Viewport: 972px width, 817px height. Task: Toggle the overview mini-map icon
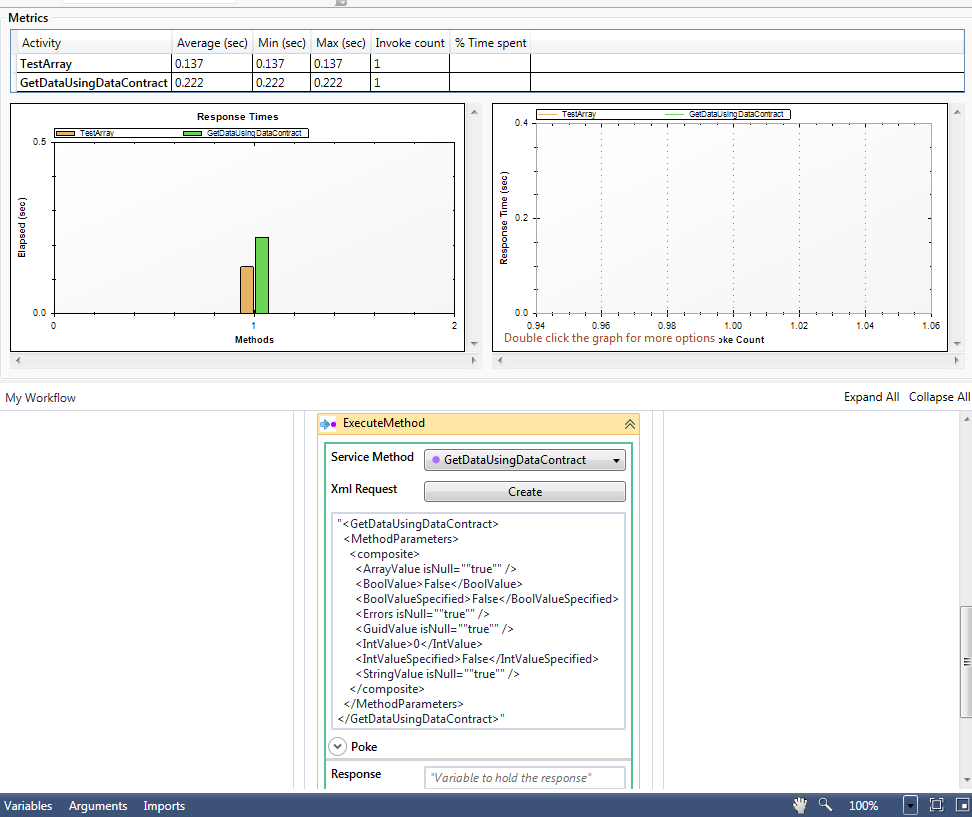pyautogui.click(x=962, y=805)
